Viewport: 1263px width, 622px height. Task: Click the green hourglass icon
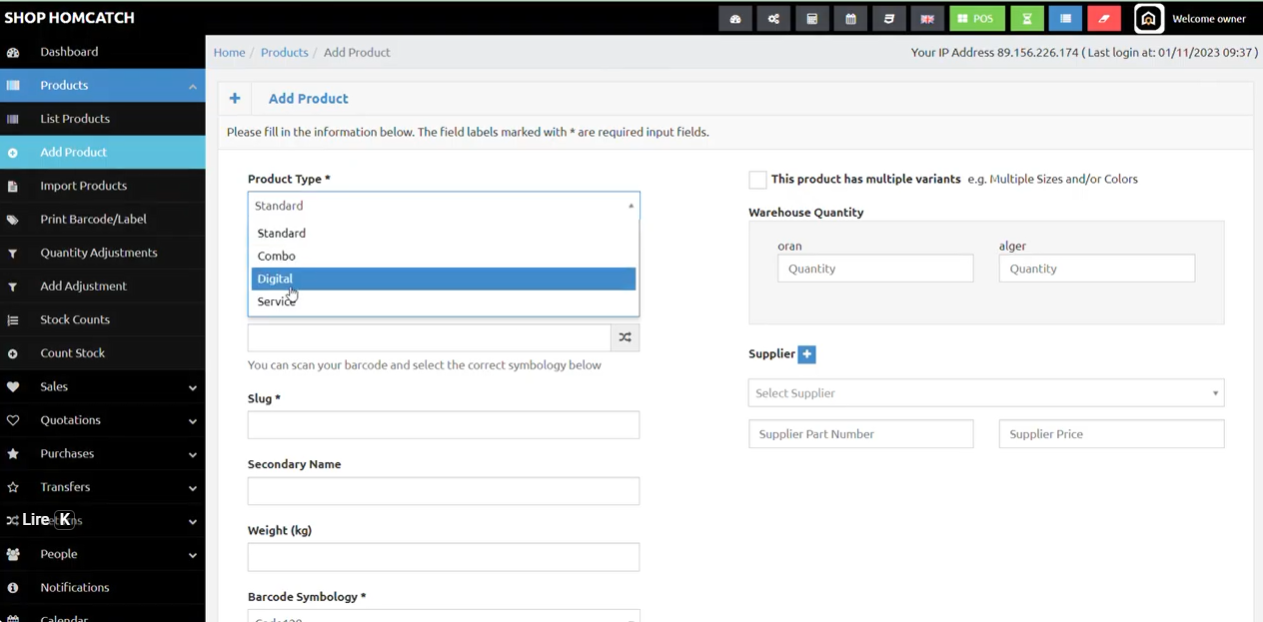tap(1027, 19)
